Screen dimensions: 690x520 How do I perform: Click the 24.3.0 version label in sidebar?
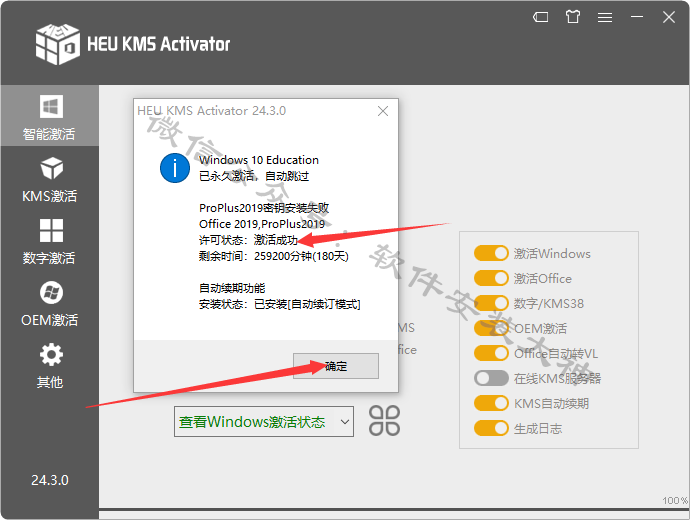[x=50, y=480]
